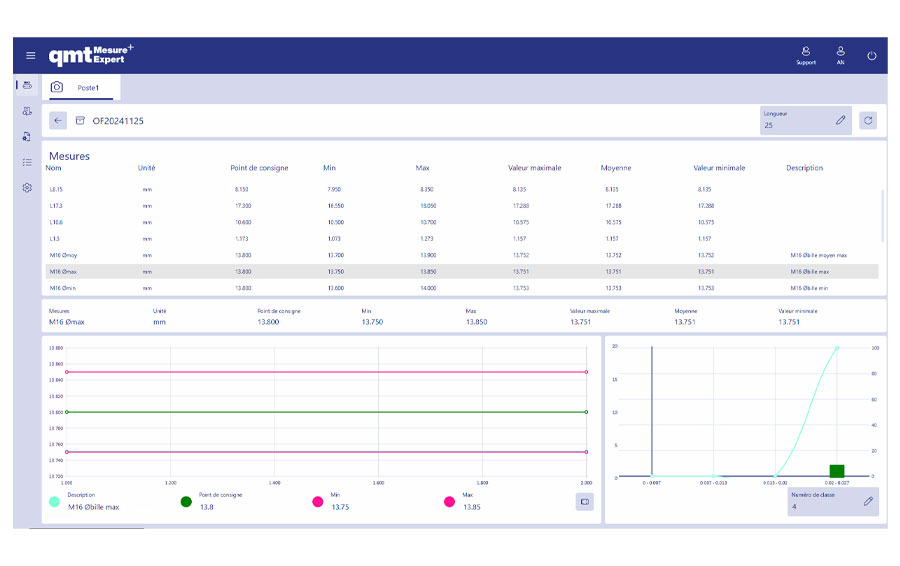900x566 pixels.
Task: Go back using the left arrow button
Action: coord(58,121)
